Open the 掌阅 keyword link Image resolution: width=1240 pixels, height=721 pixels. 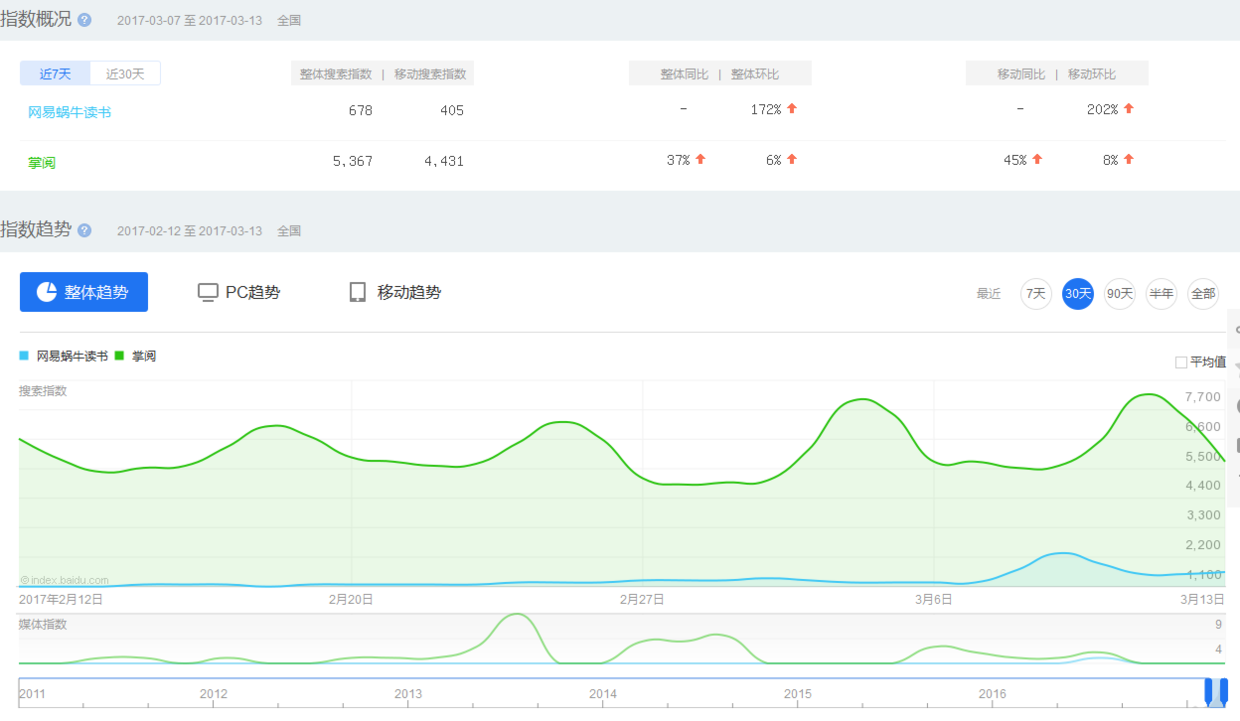pyautogui.click(x=42, y=162)
